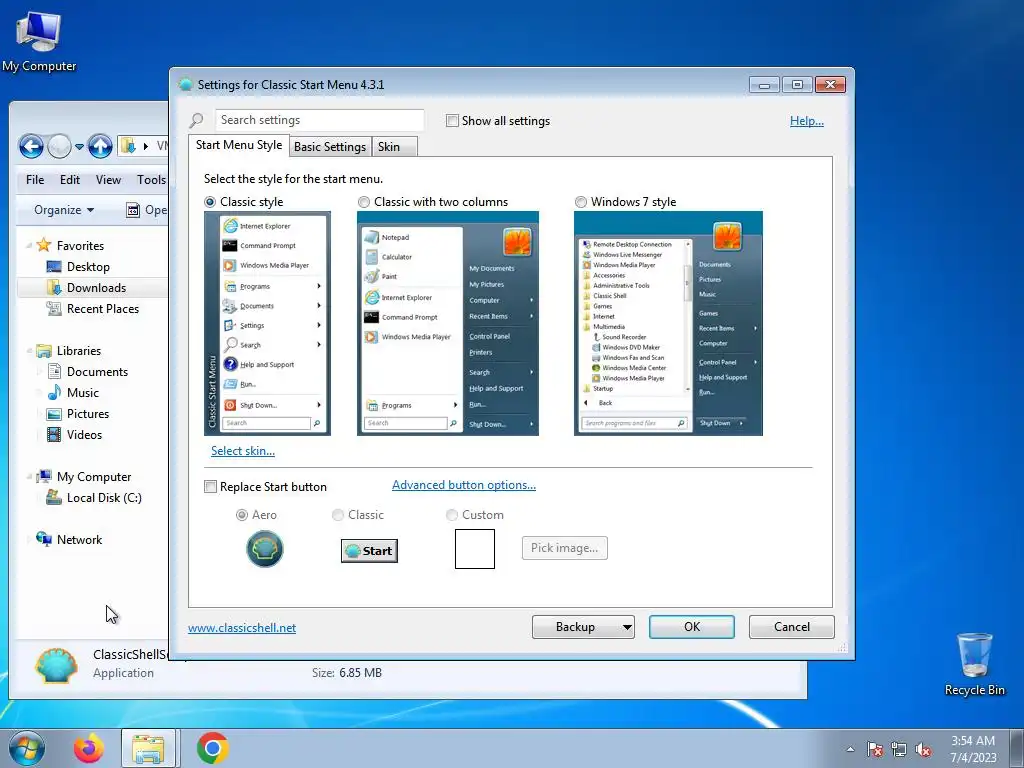This screenshot has width=1024, height=768.
Task: Select My Computer in Explorer sidebar
Action: click(x=93, y=477)
